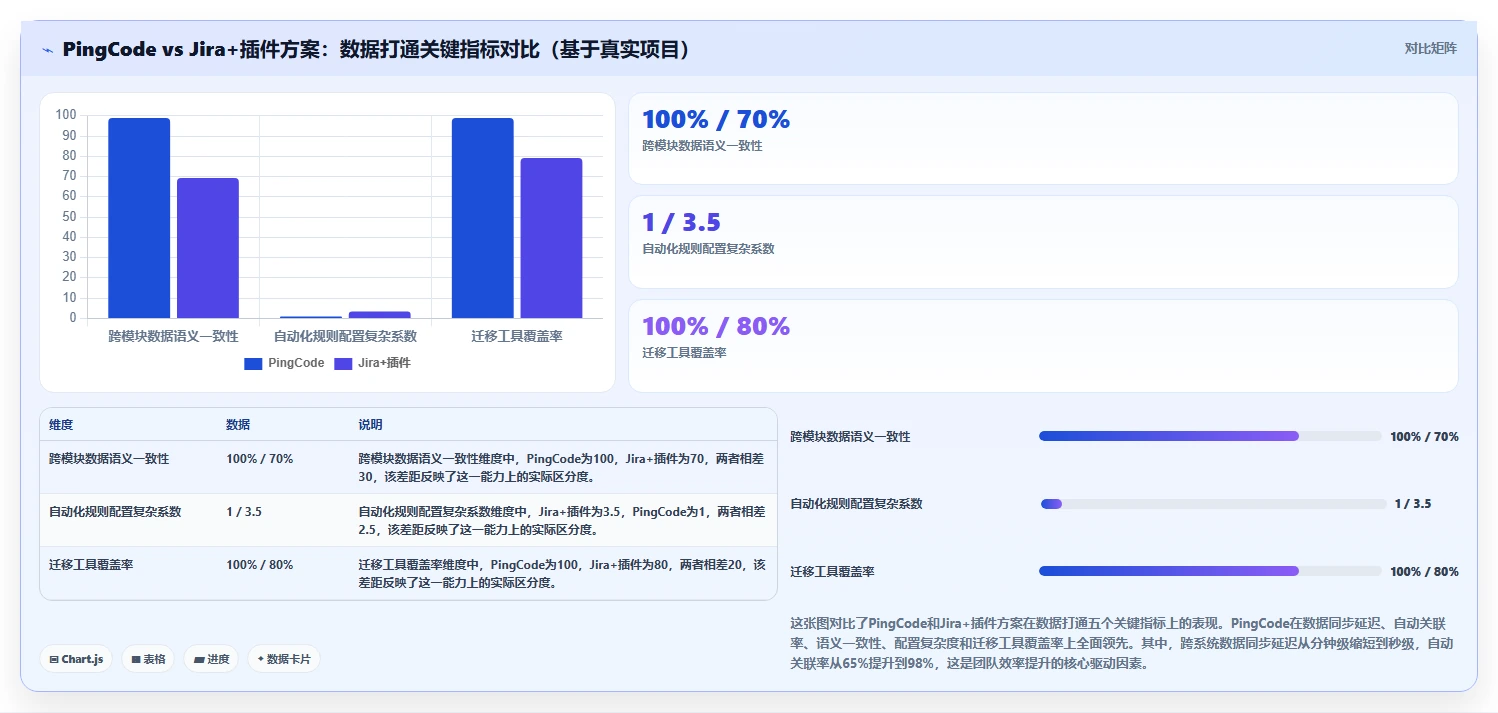The image size is (1498, 713).
Task: Toggle the Jira+插件 legend swatch in the chart
Action: 343,364
